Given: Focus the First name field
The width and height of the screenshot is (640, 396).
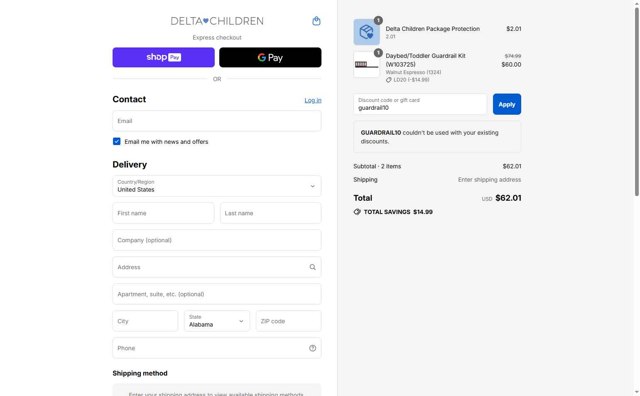Looking at the screenshot, I should point(163,213).
